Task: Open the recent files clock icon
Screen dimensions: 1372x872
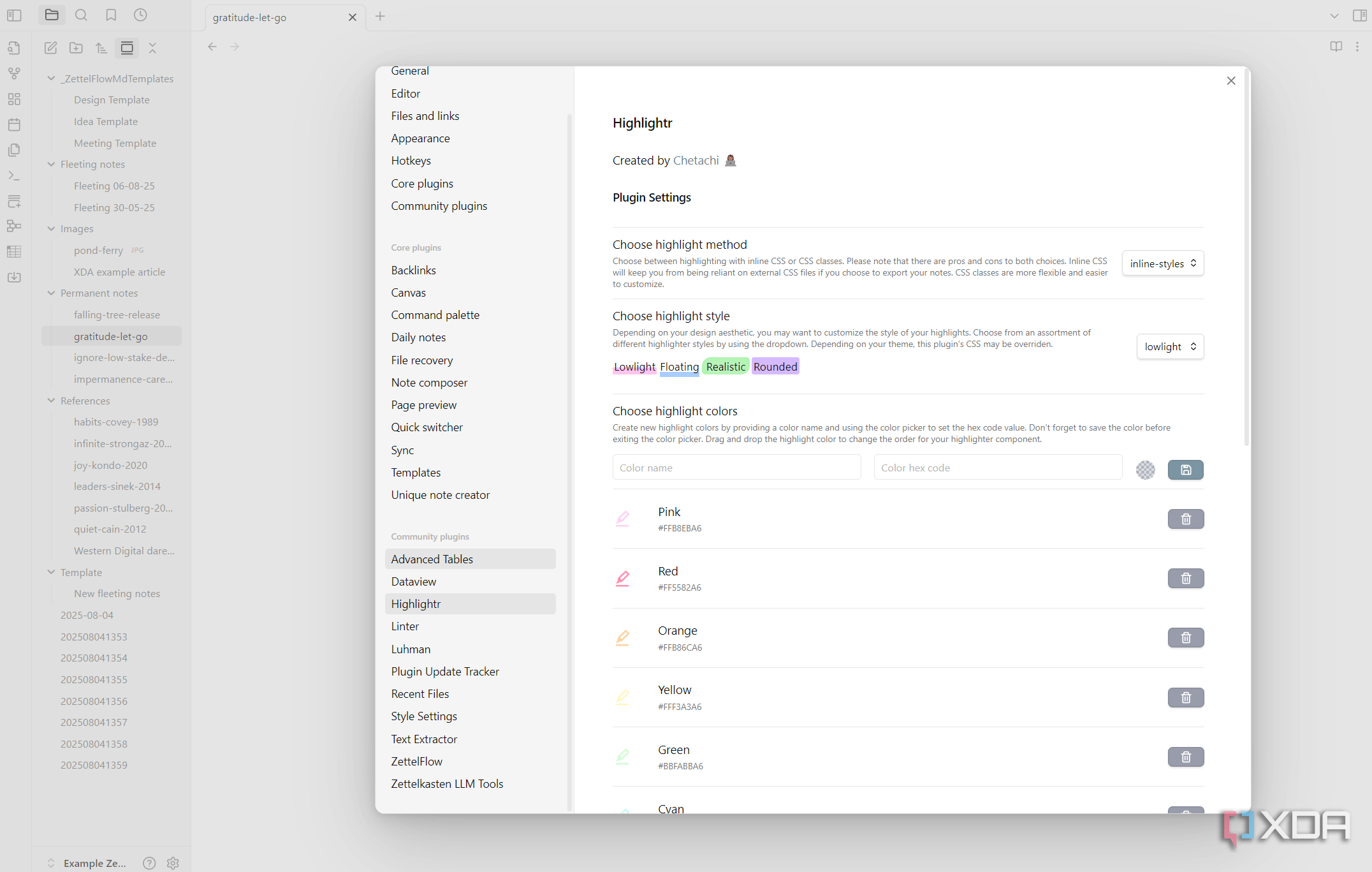Action: pos(140,15)
